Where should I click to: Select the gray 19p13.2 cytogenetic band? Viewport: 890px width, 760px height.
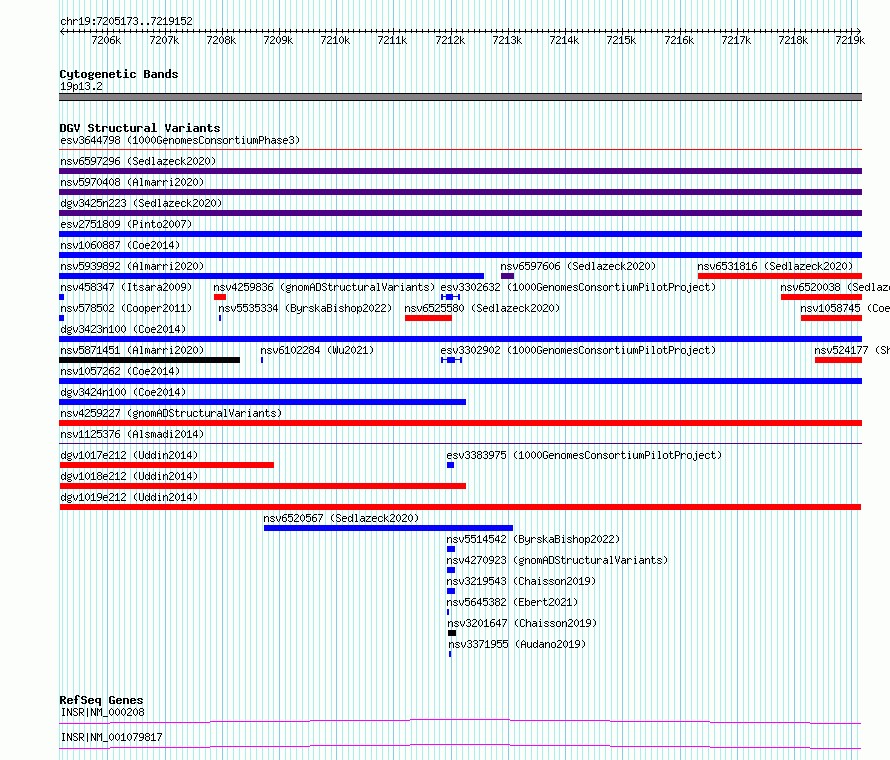pyautogui.click(x=460, y=97)
